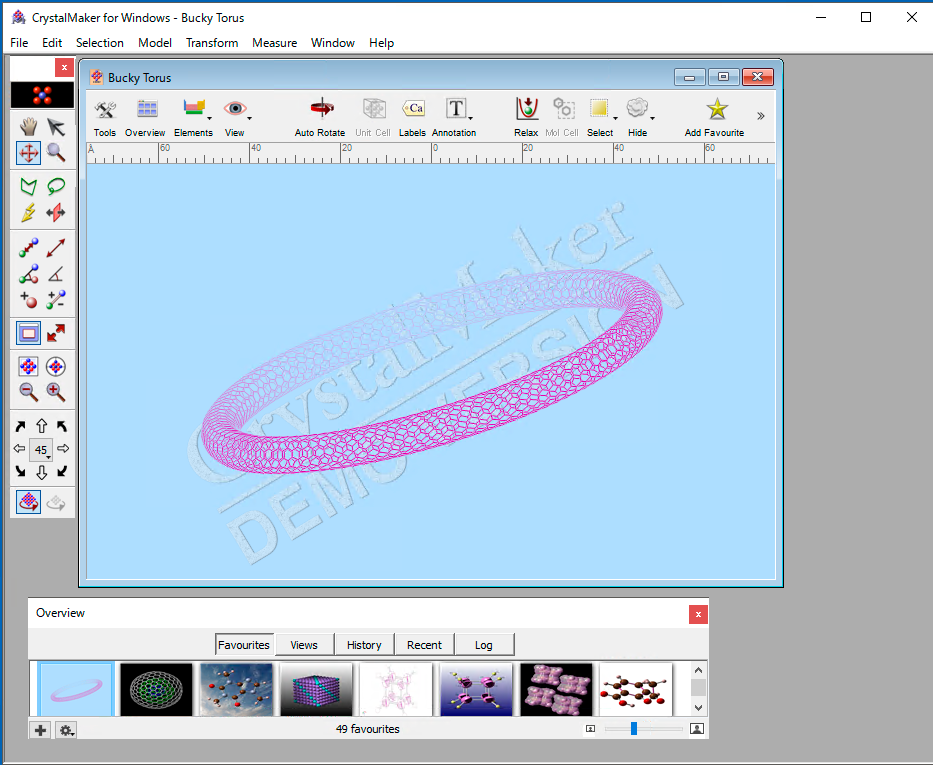The height and width of the screenshot is (765, 933).
Task: Switch to the Views tab
Action: coord(304,645)
